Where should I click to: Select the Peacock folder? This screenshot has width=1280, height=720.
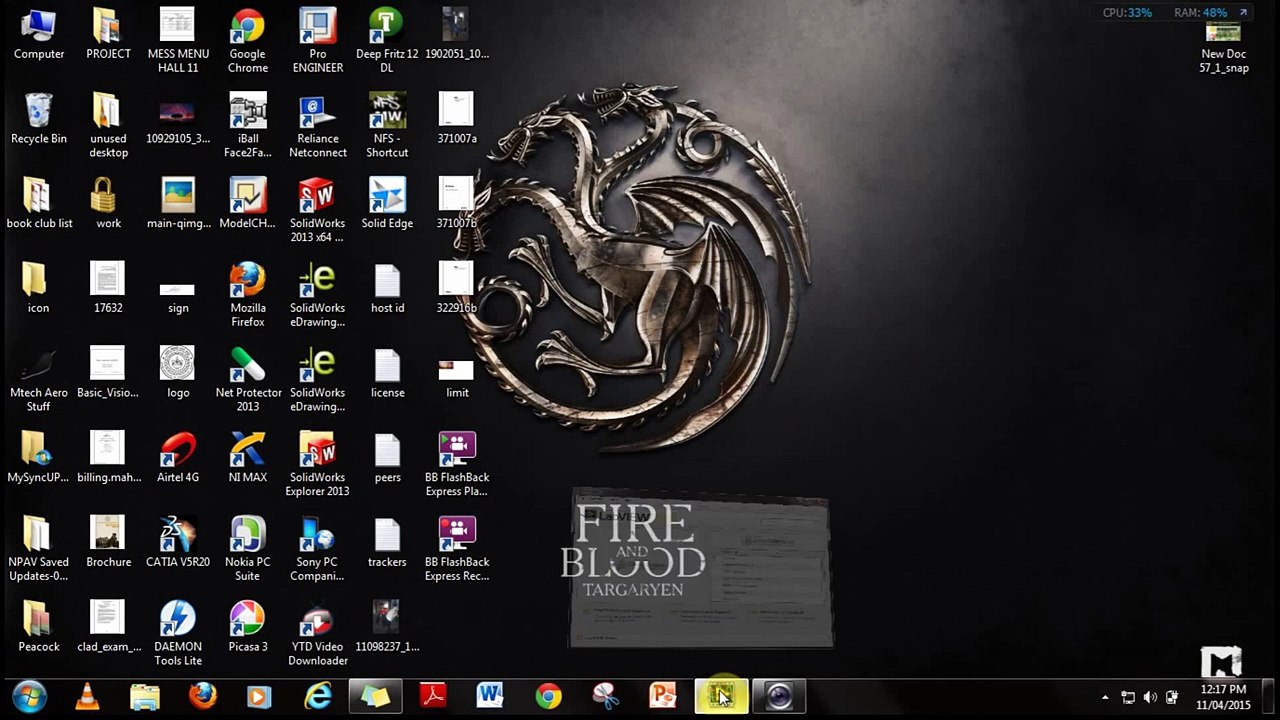point(39,627)
